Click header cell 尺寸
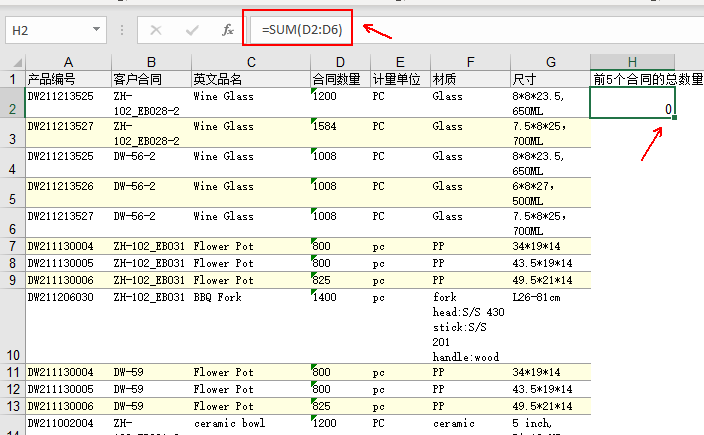 [x=550, y=79]
